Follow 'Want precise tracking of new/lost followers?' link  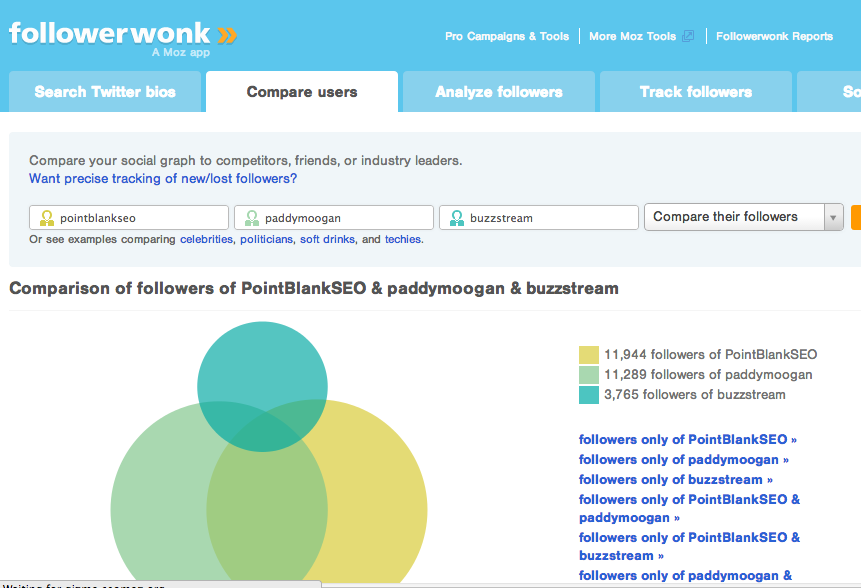point(163,178)
